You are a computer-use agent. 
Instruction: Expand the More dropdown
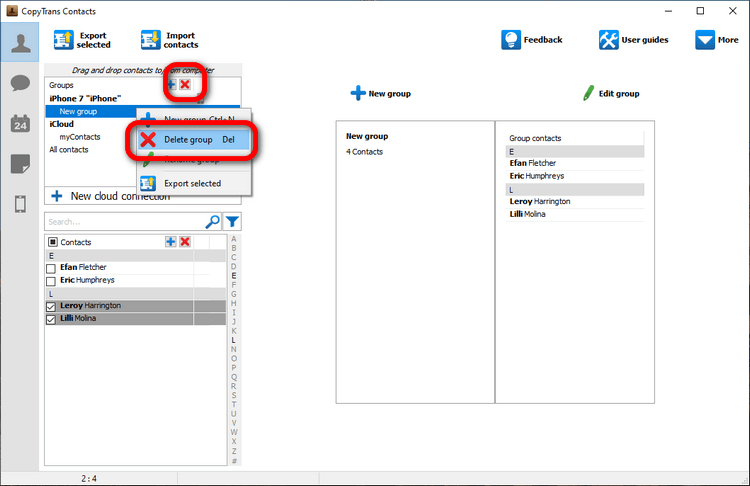coord(717,40)
